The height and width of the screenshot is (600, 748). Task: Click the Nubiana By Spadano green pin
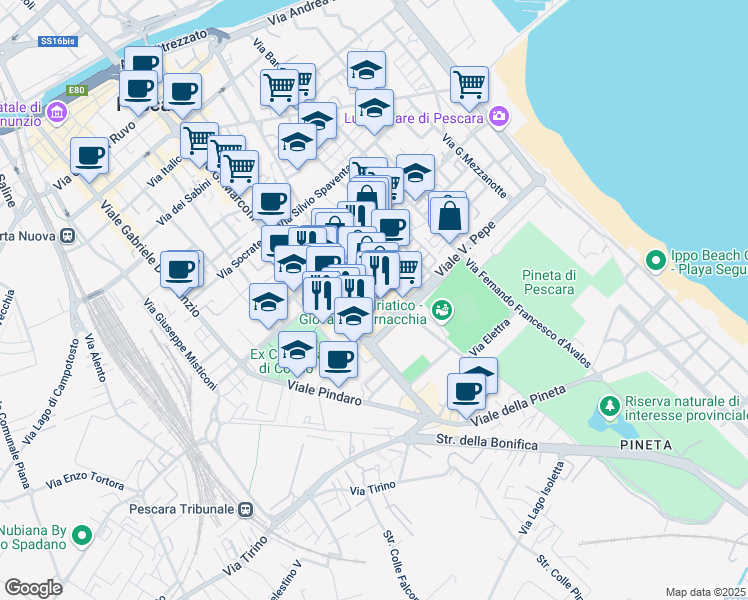(x=82, y=536)
